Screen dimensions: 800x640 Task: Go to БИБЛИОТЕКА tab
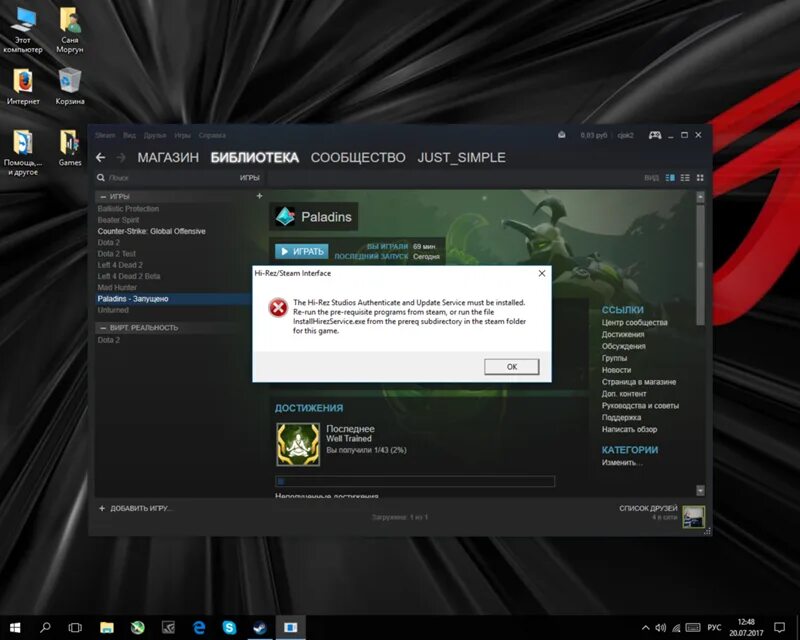click(x=255, y=157)
